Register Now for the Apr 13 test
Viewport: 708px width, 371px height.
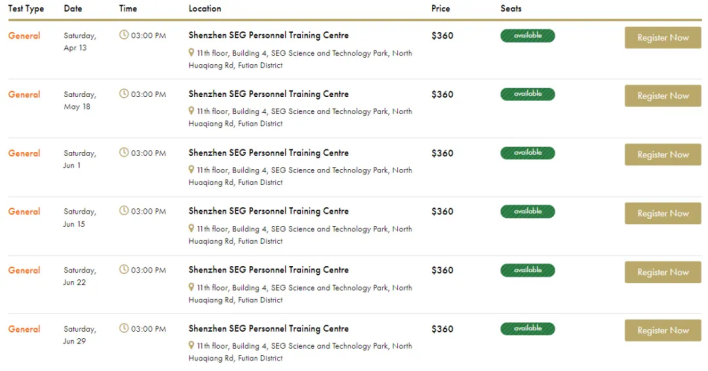[663, 37]
